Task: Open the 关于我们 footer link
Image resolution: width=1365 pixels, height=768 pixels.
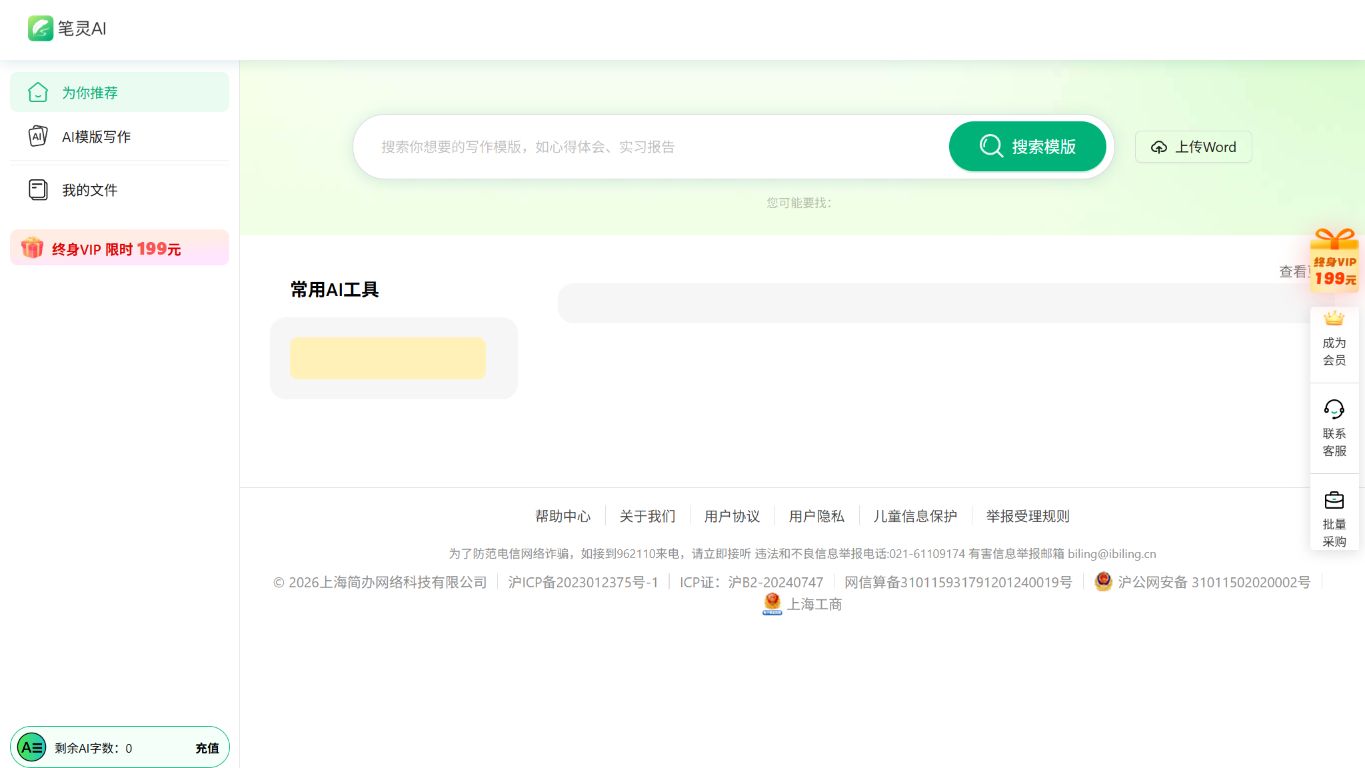Action: coord(647,516)
